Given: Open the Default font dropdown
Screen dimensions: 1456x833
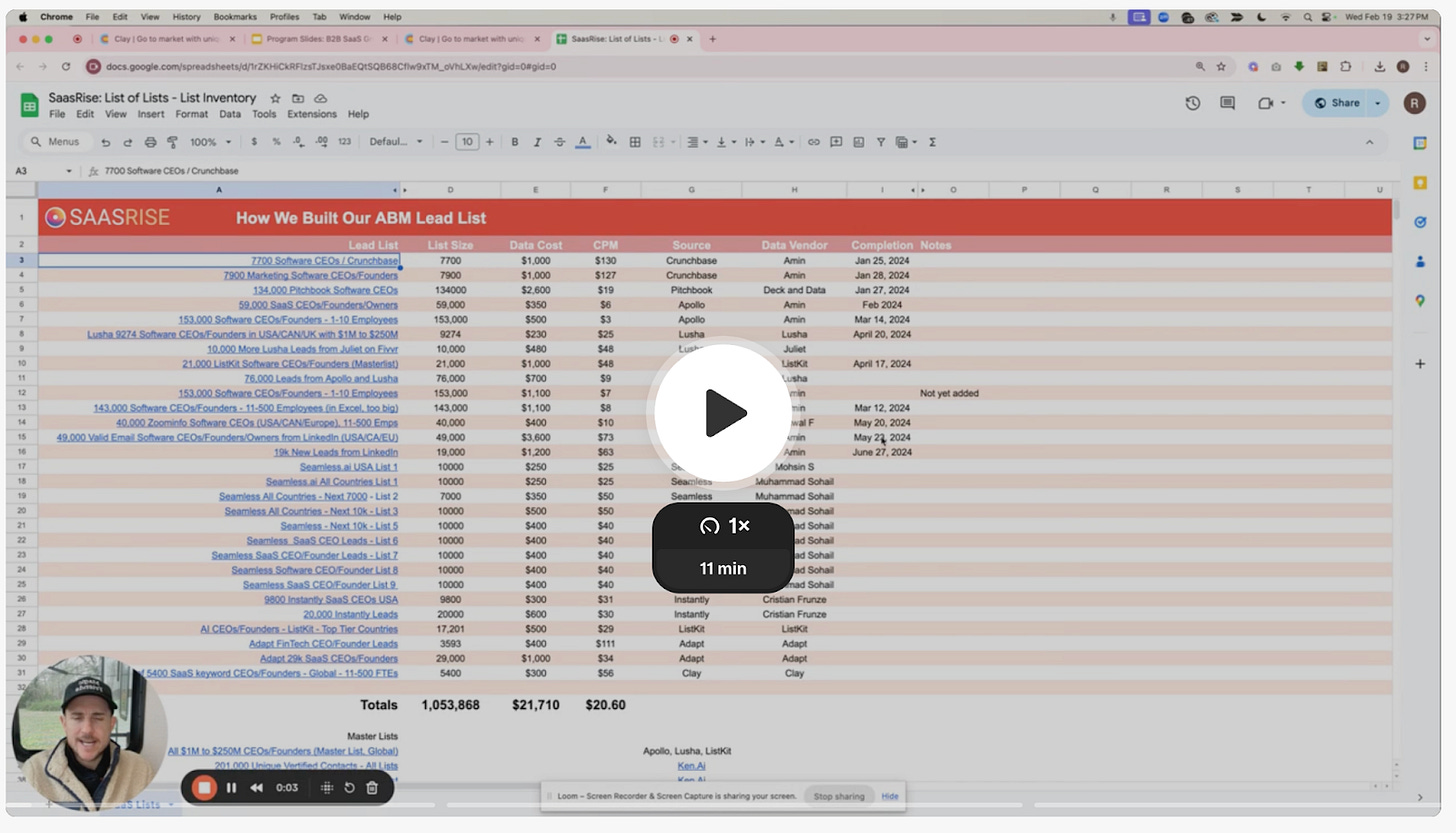Looking at the screenshot, I should 396,142.
